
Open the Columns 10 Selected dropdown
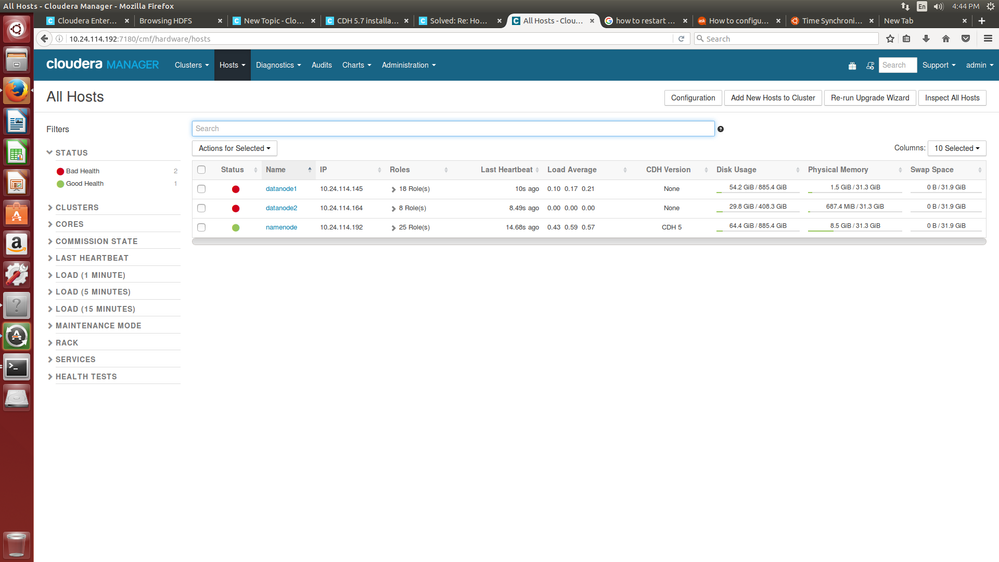click(x=957, y=148)
